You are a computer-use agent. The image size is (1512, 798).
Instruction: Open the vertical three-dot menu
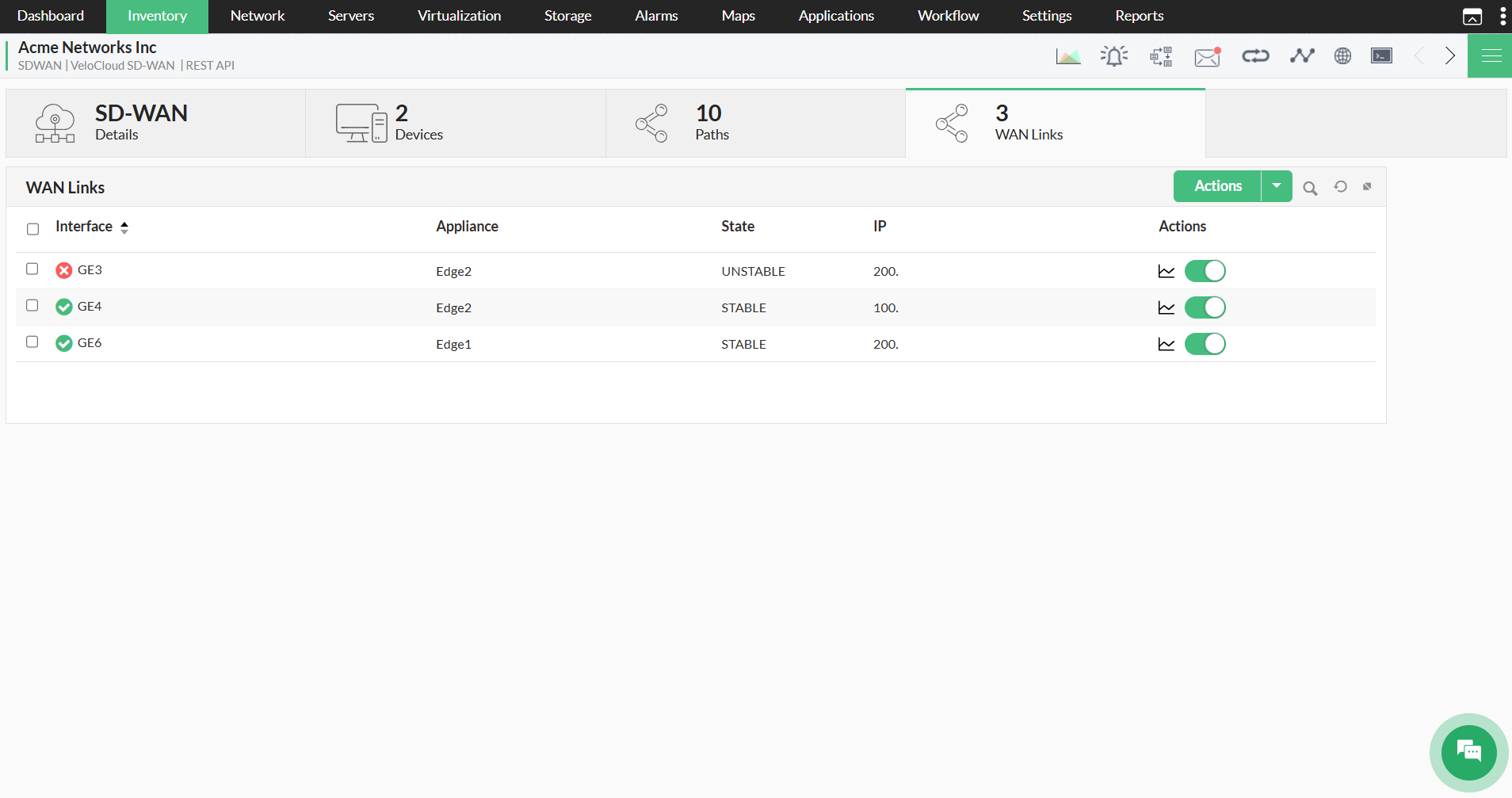pos(1502,17)
